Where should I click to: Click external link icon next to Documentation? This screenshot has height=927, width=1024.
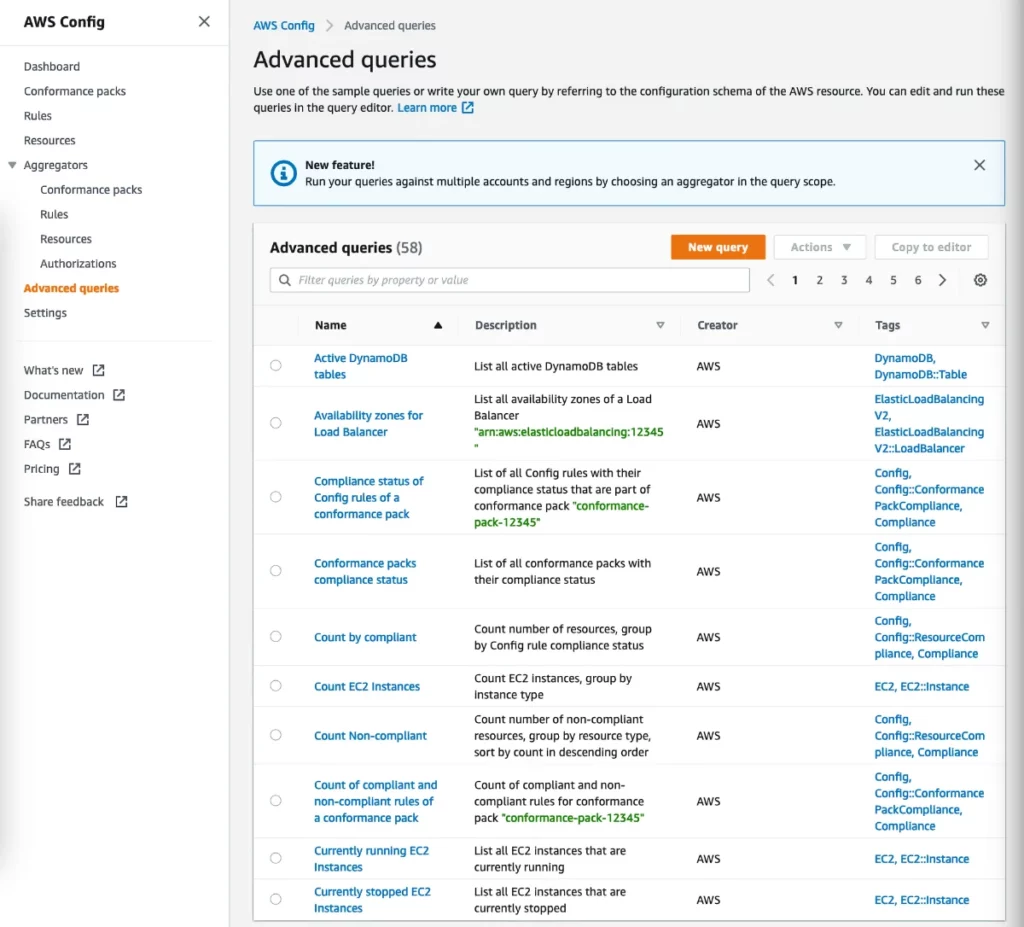(x=119, y=395)
